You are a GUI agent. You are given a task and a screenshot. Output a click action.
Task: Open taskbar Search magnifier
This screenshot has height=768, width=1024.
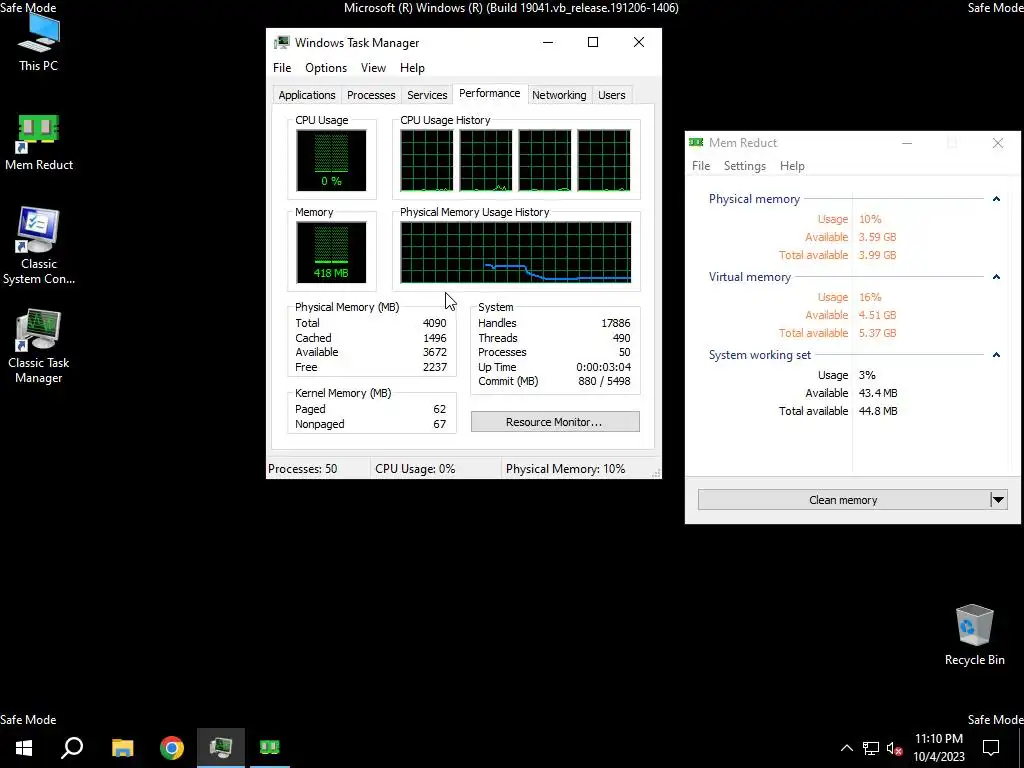[x=72, y=747]
